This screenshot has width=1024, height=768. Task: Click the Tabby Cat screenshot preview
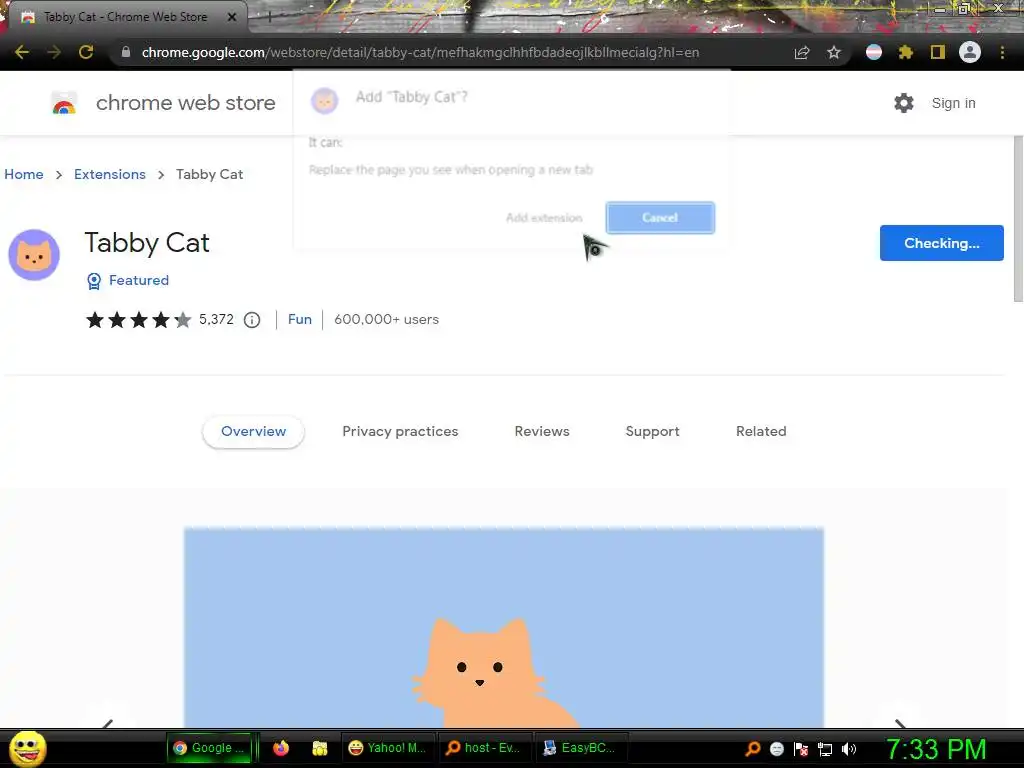click(x=504, y=627)
